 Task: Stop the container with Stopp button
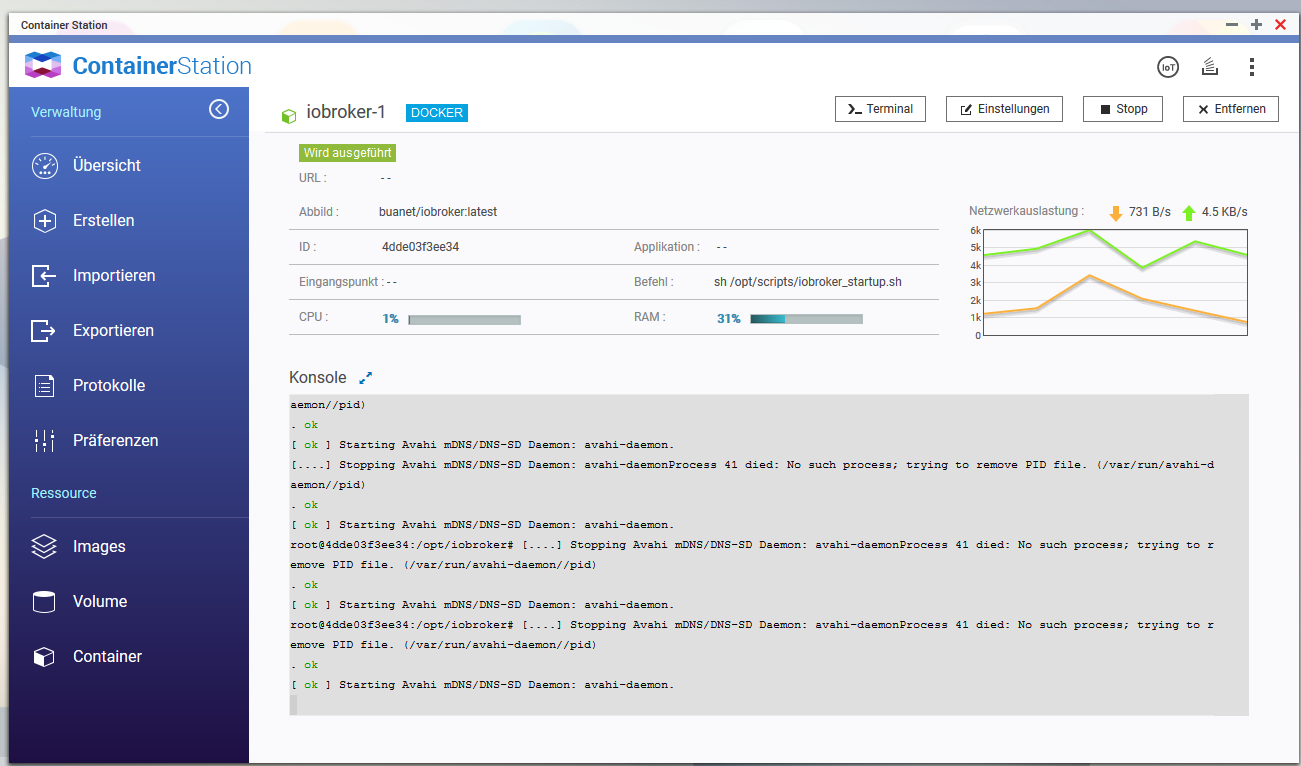click(x=1122, y=109)
